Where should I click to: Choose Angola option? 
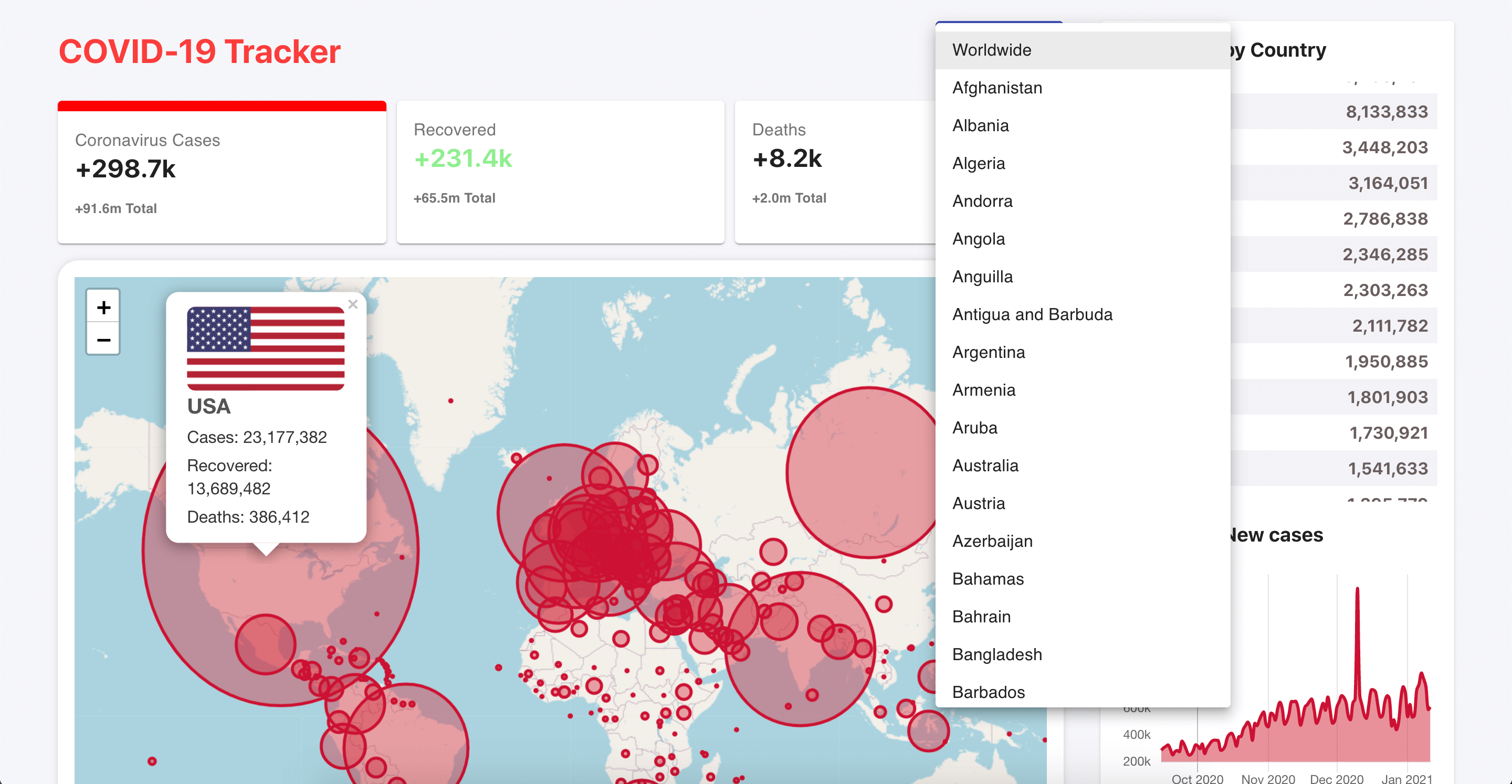point(1083,239)
